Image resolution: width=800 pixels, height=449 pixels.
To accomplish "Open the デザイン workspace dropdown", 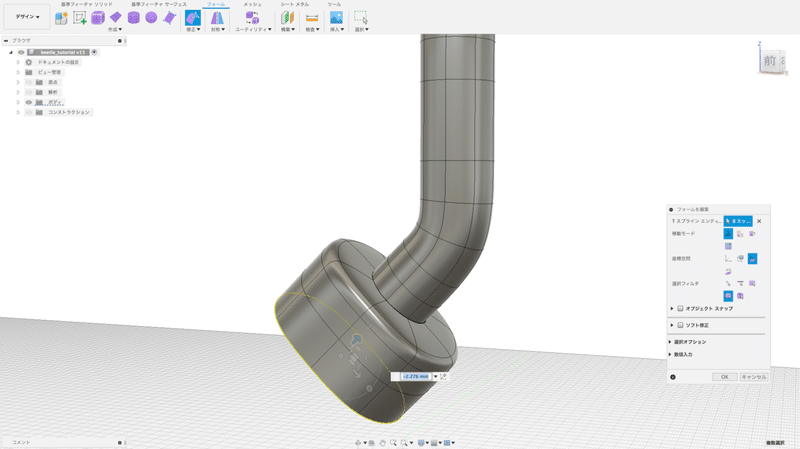I will coord(27,17).
